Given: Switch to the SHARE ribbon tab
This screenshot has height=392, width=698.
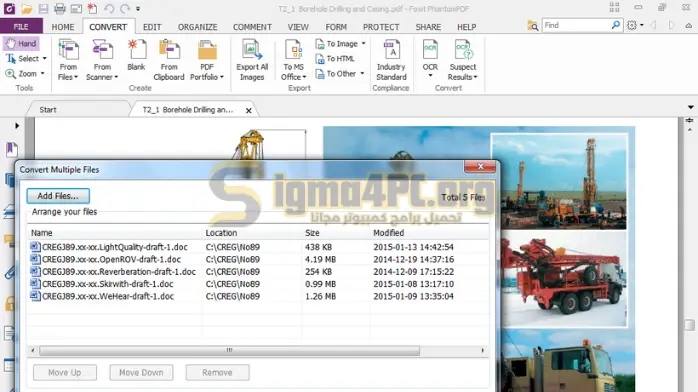Looking at the screenshot, I should (428, 27).
